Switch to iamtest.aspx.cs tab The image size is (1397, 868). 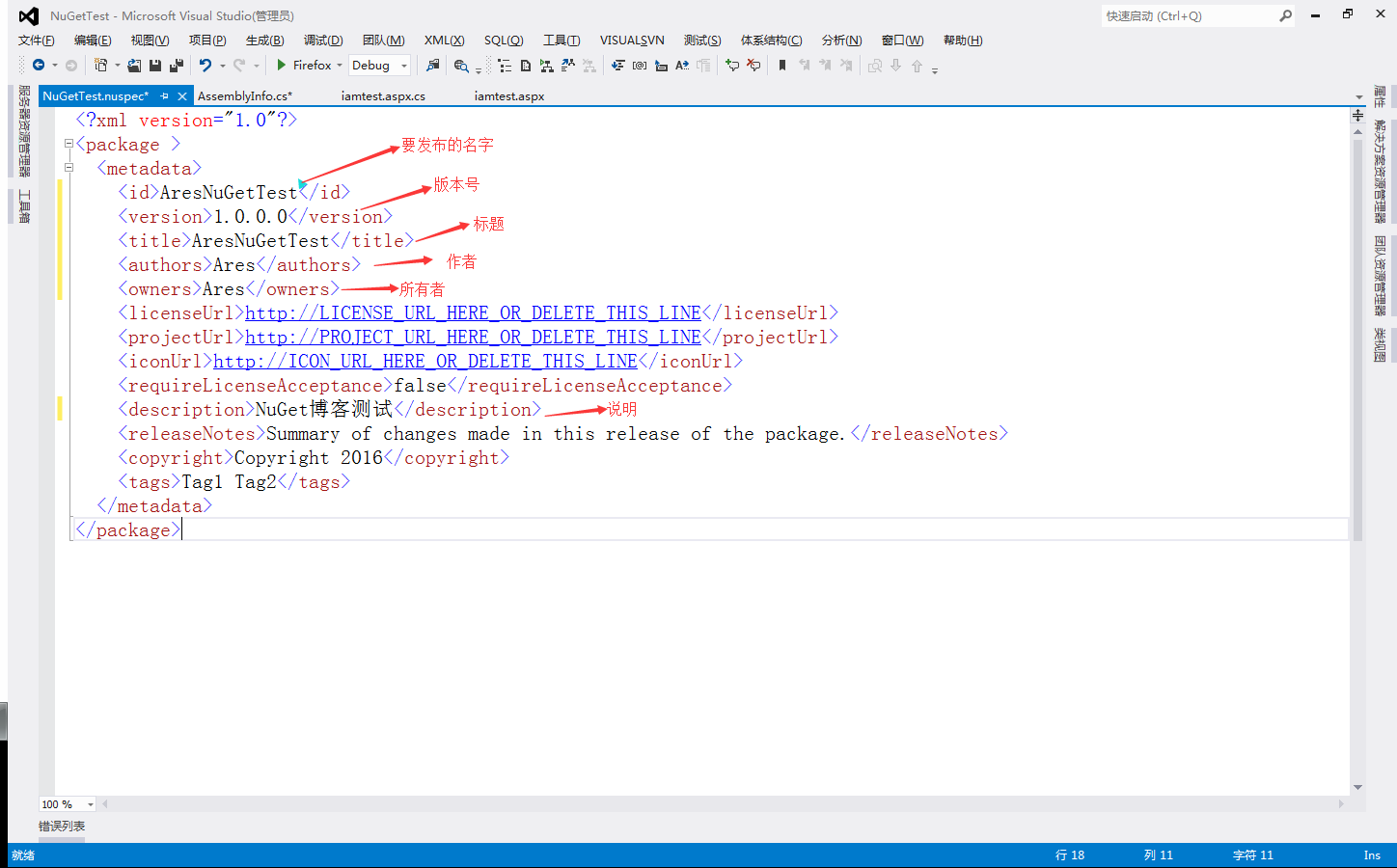[383, 96]
